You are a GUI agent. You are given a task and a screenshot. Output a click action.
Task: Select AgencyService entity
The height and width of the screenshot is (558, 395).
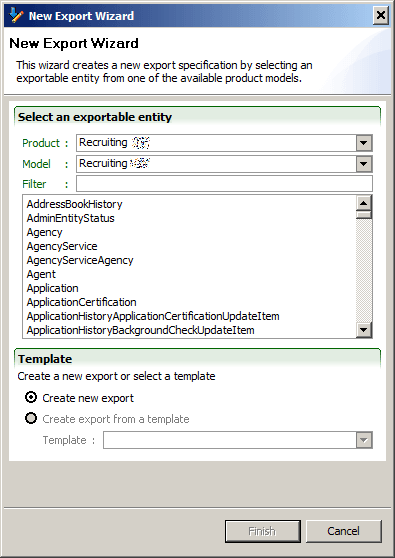[62, 246]
